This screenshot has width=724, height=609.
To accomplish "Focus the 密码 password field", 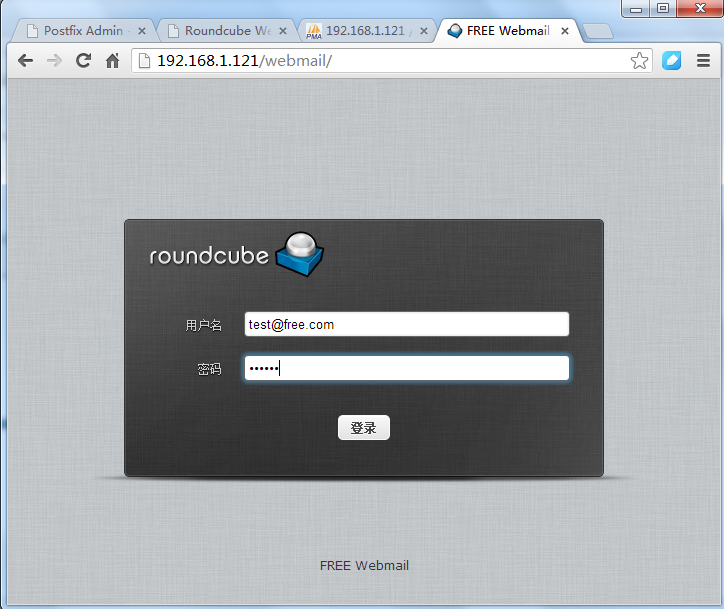I will (407, 368).
